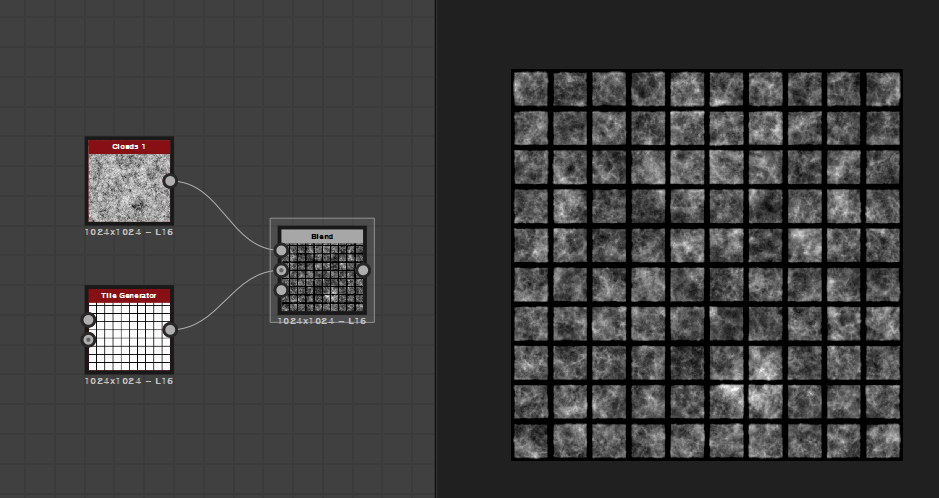This screenshot has width=939, height=498.
Task: Click the Tile Generator top input connector
Action: click(89, 320)
